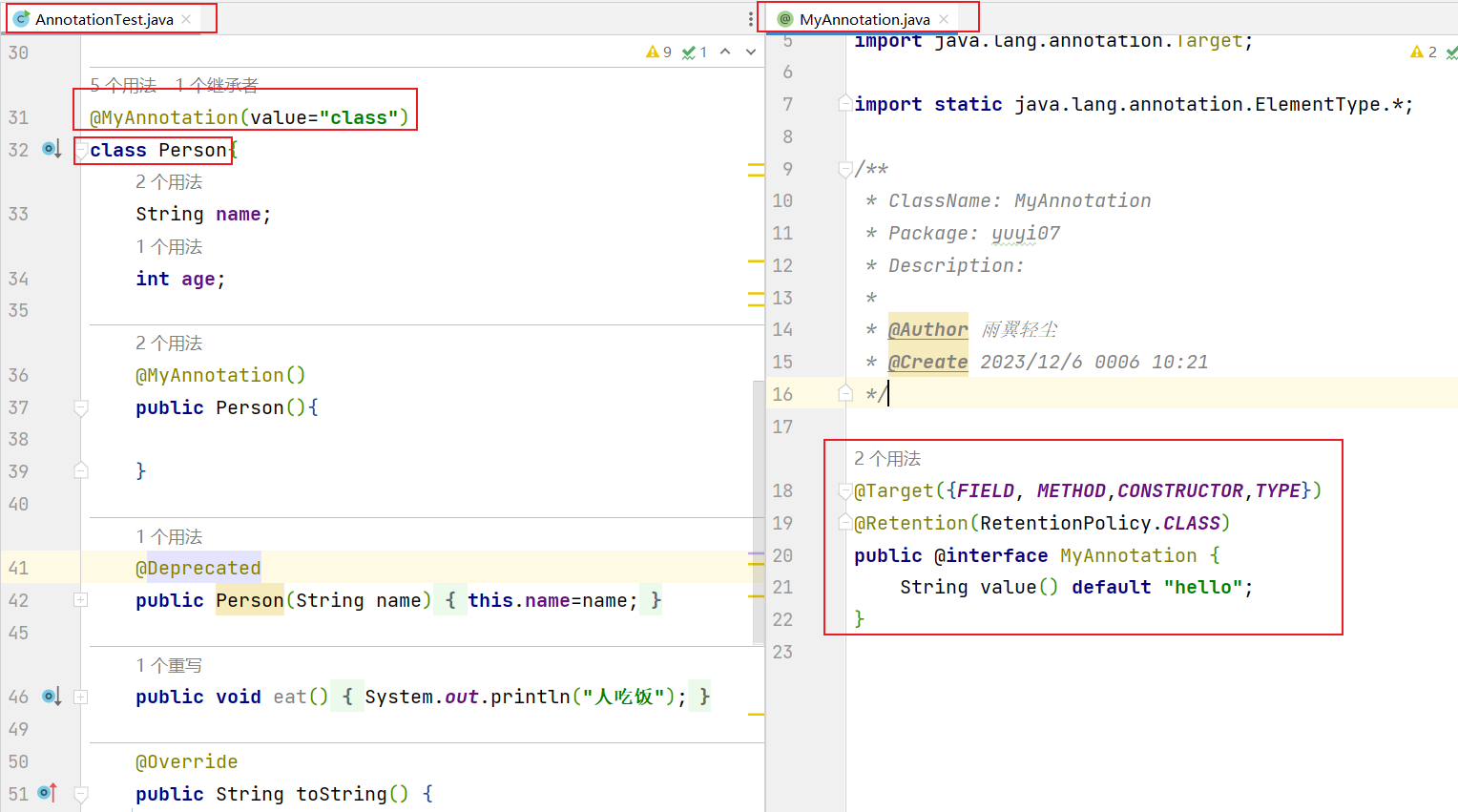Click the 1 typo checkmark indicator
Screen dimensions: 1458x812
click(695, 52)
